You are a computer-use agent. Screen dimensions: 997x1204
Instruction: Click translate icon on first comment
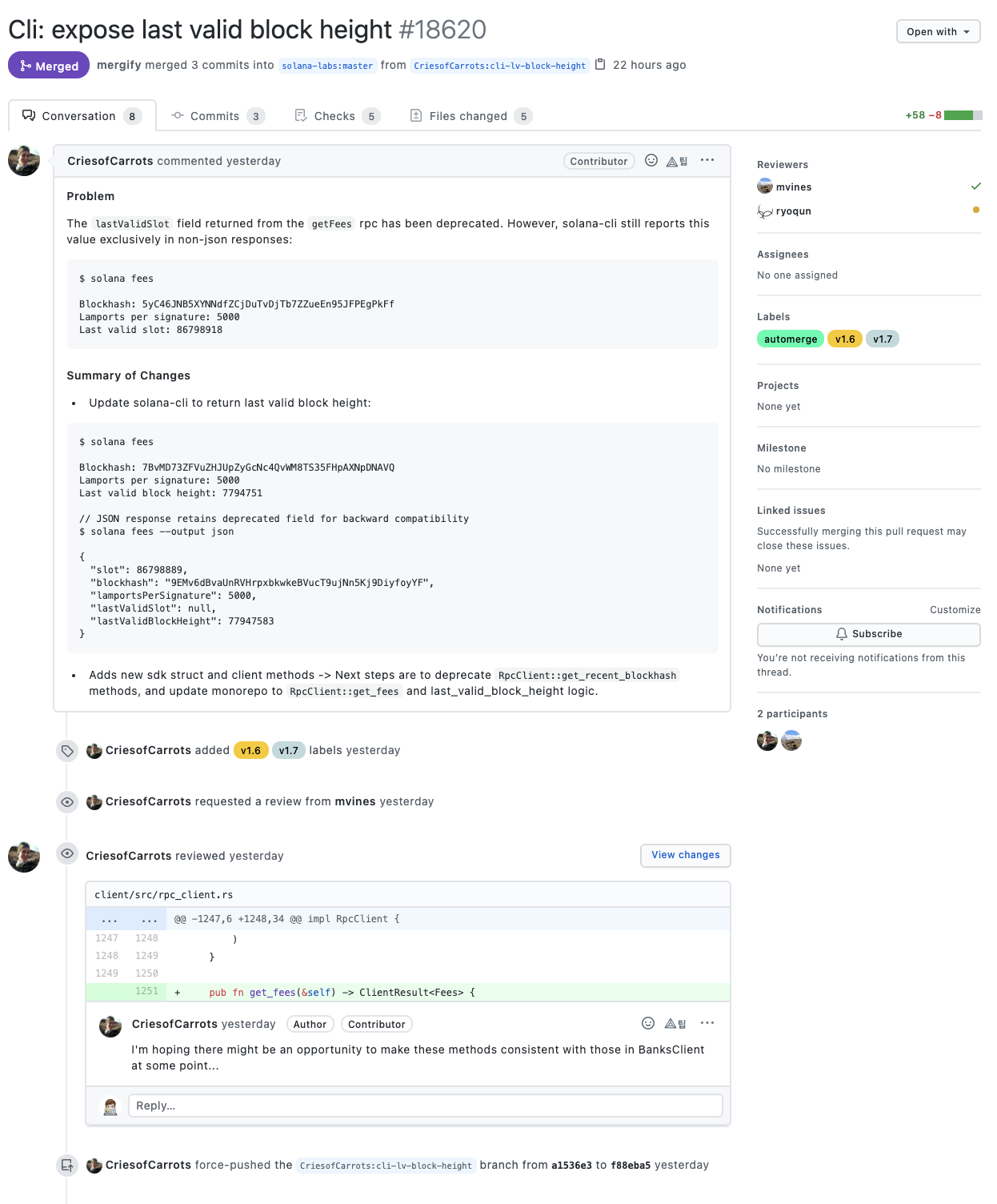coord(677,161)
